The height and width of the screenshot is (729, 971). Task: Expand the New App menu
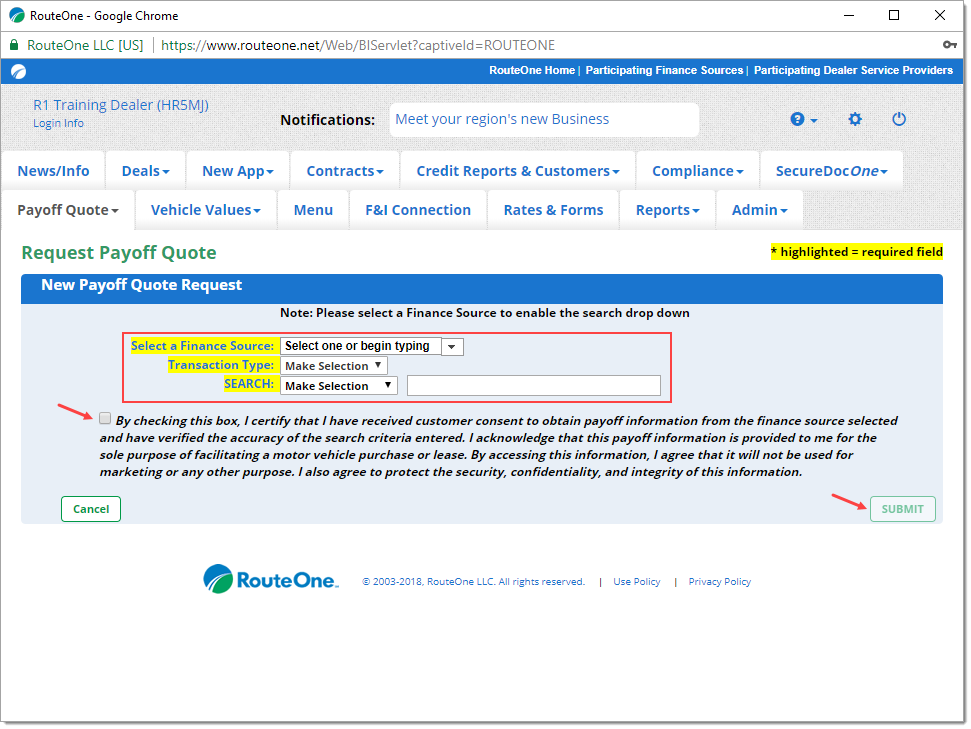pyautogui.click(x=238, y=171)
